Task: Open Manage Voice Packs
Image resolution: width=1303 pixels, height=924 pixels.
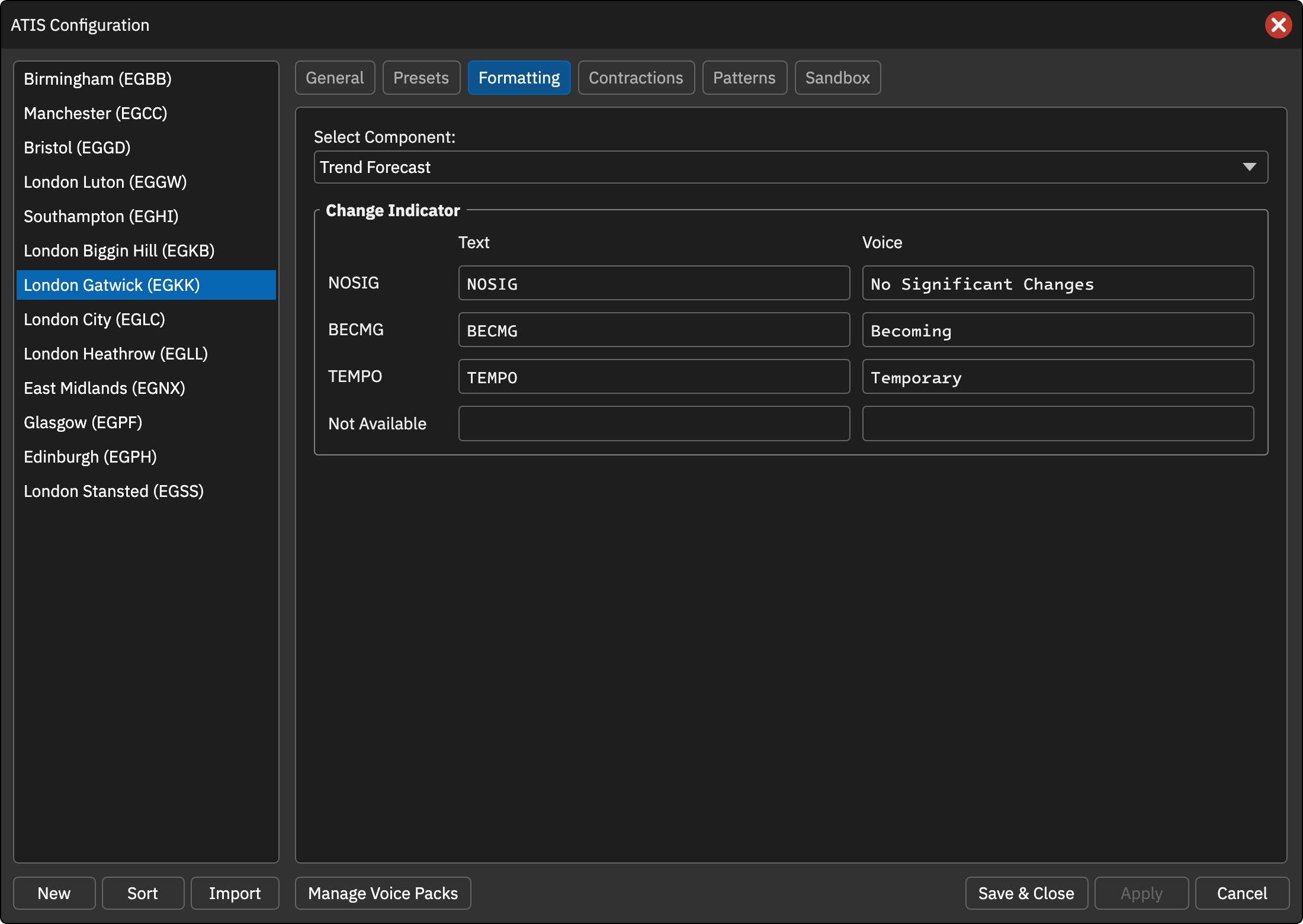Action: coord(383,893)
